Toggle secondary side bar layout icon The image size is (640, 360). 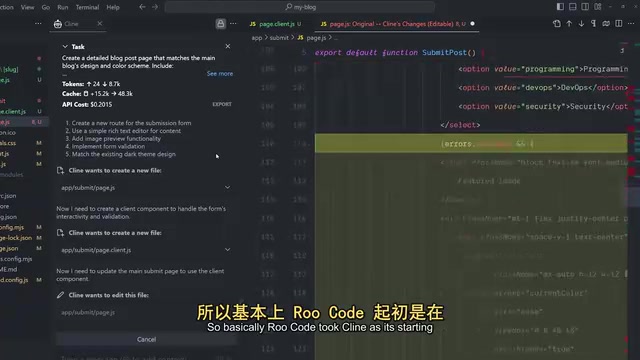tap(585, 7)
